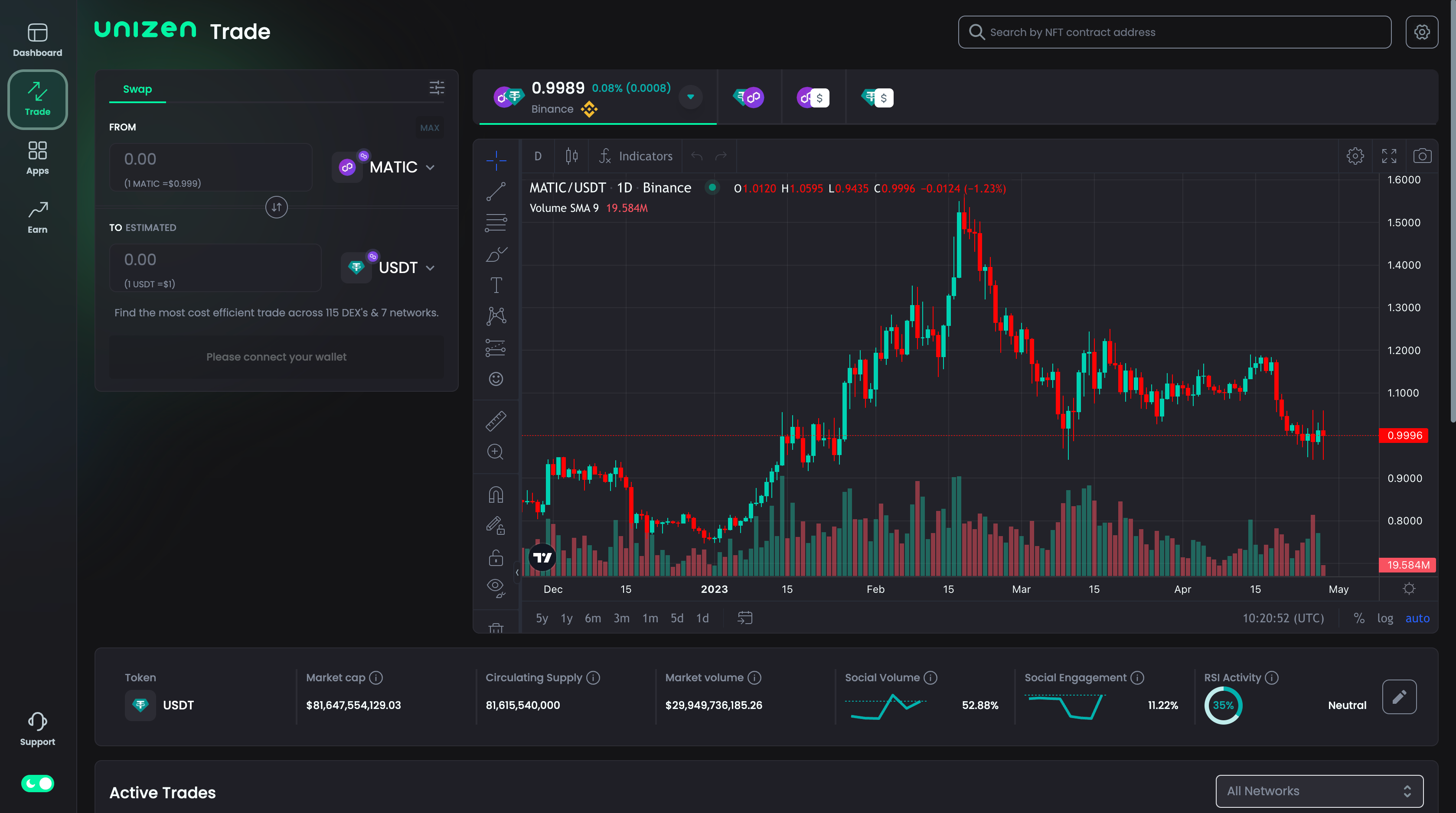This screenshot has height=813, width=1456.
Task: Toggle log scale on chart
Action: point(1385,618)
